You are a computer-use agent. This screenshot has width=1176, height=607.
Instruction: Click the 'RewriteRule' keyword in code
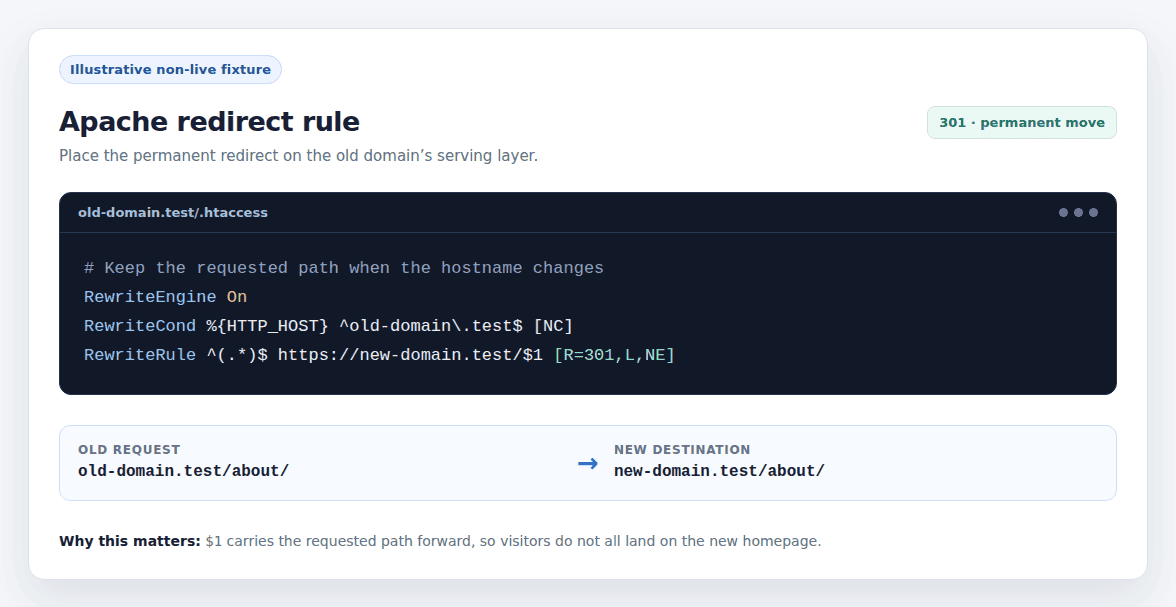[140, 355]
